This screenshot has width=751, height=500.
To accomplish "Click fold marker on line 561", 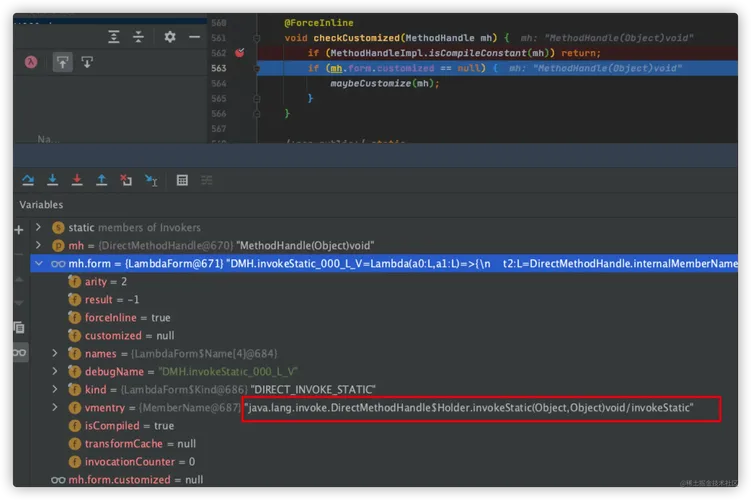I will click(257, 38).
